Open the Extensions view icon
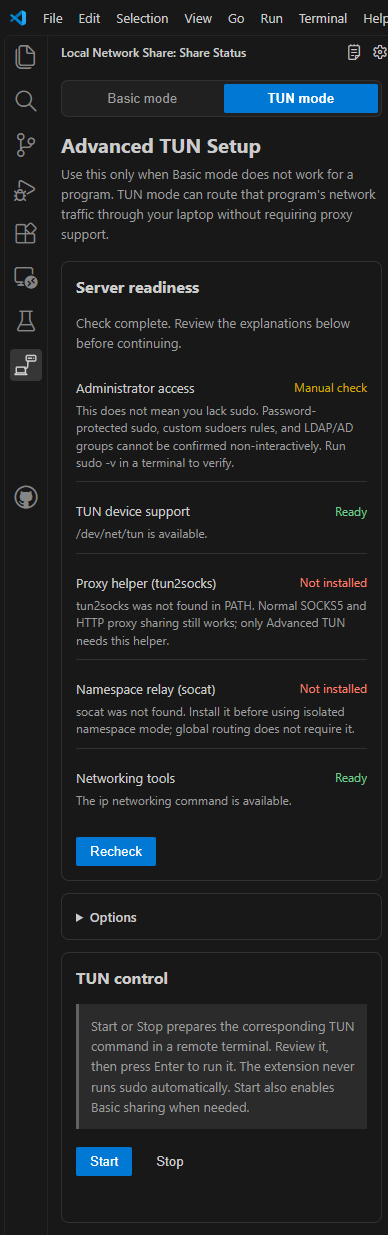The width and height of the screenshot is (388, 1235). coord(26,233)
